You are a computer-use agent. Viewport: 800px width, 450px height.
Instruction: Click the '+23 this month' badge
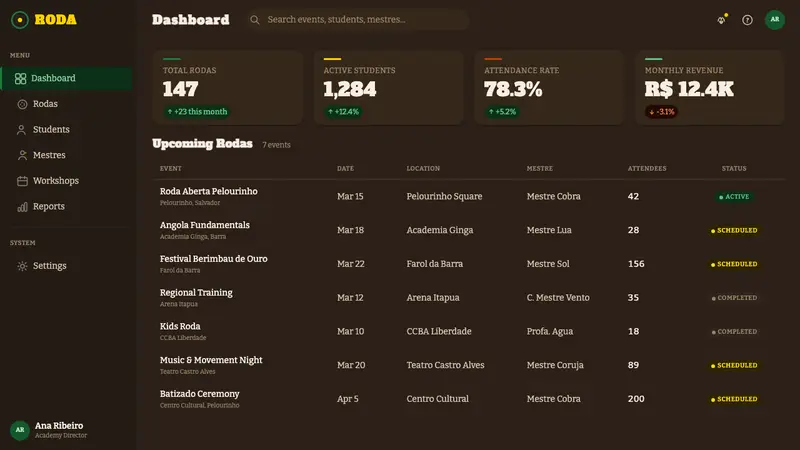point(197,112)
